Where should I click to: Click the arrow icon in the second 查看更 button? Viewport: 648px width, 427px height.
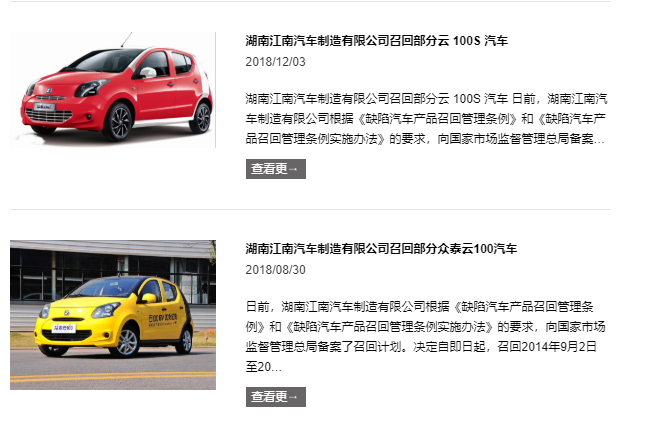tap(293, 397)
